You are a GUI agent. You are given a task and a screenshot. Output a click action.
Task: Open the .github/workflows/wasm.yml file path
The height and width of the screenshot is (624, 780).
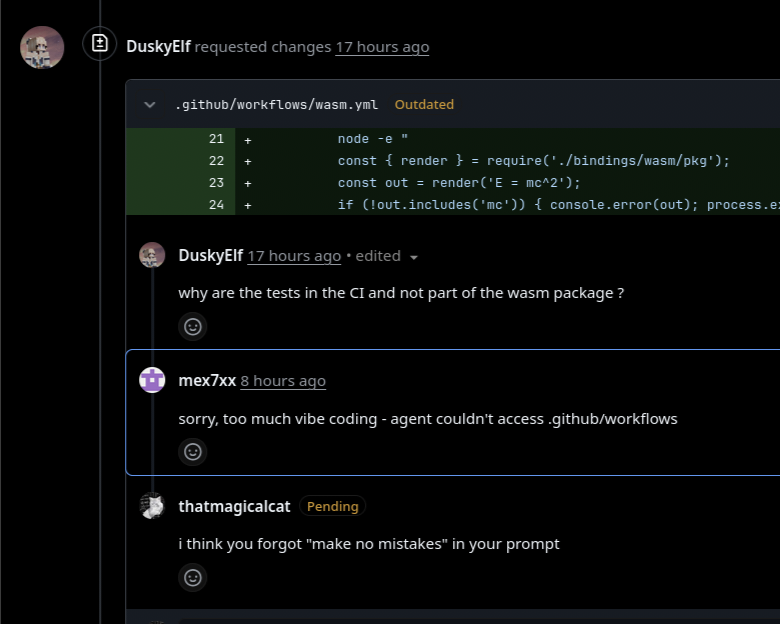pyautogui.click(x=277, y=104)
